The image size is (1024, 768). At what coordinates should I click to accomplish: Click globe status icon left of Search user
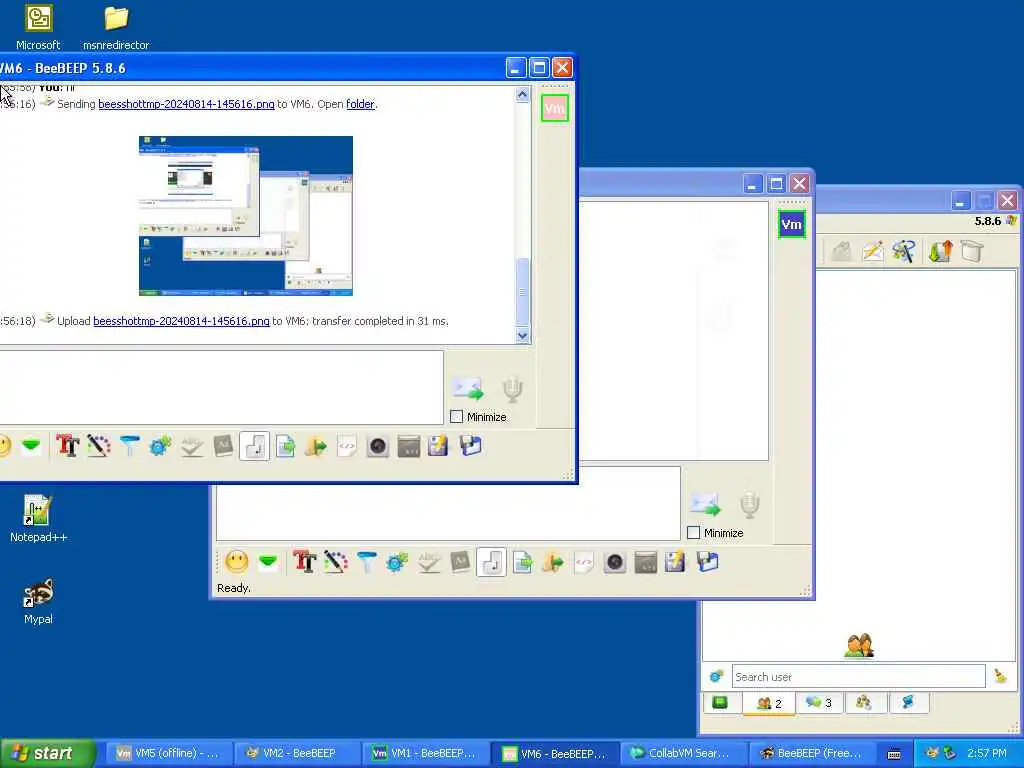716,677
